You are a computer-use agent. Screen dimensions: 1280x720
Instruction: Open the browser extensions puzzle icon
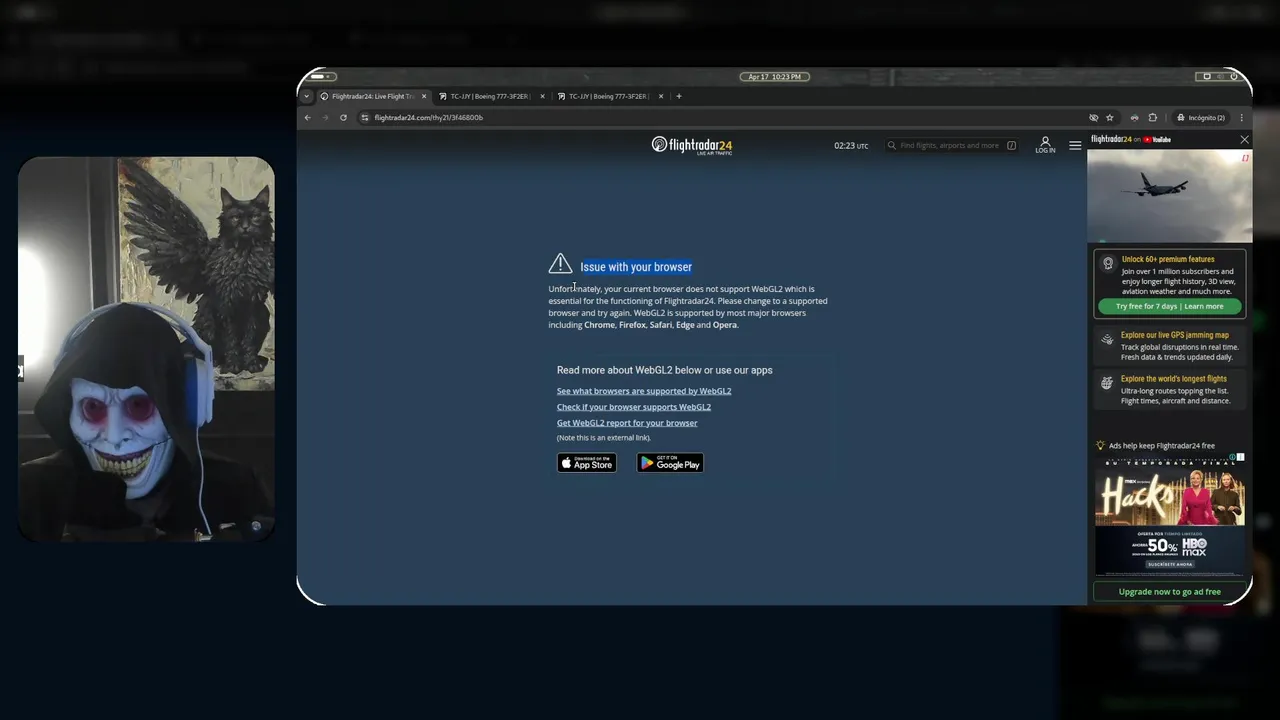[1153, 117]
